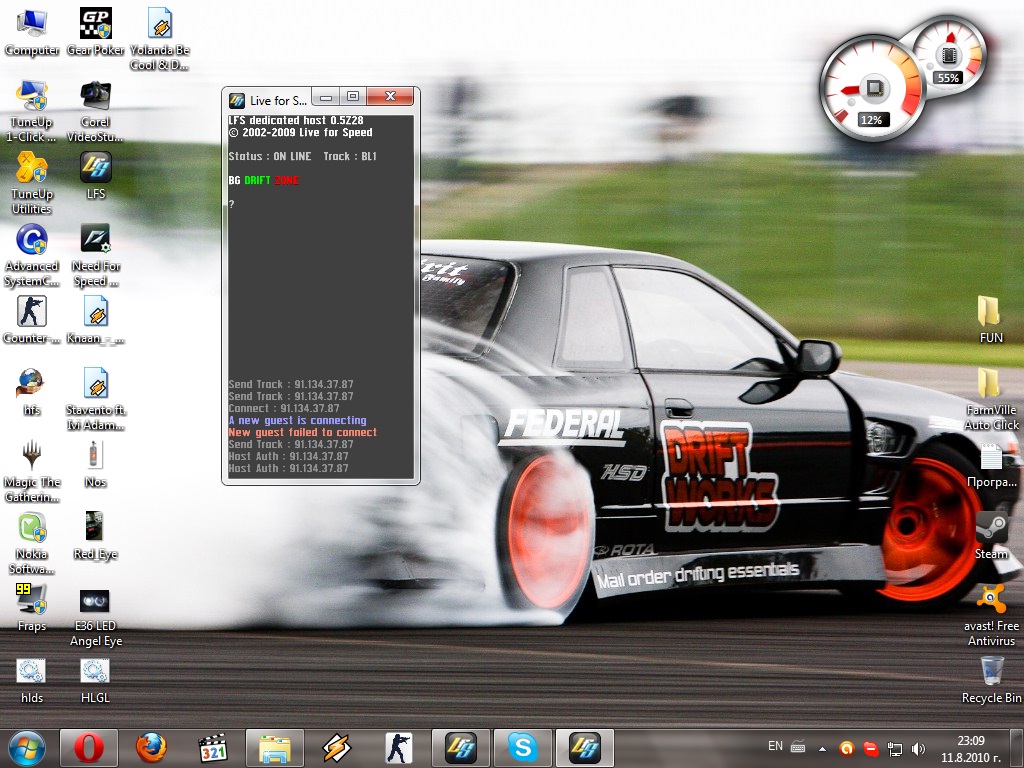Close the Live for Speed host window
Screen dimensions: 1024x768
390,97
